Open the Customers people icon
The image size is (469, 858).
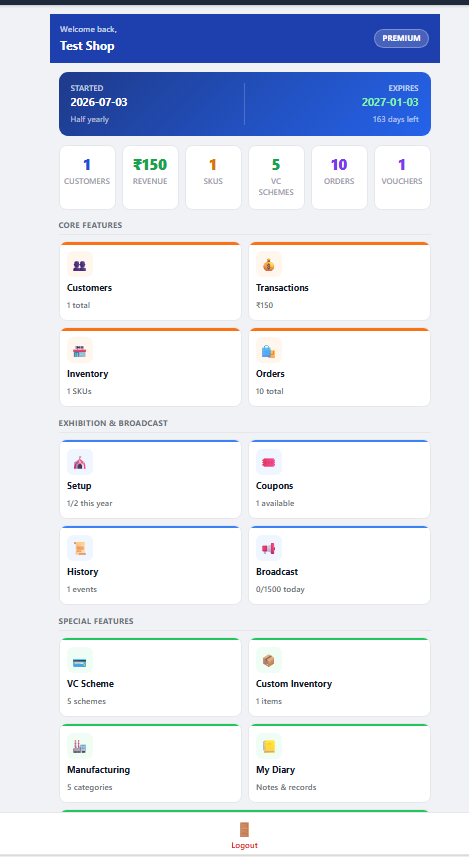pos(80,265)
